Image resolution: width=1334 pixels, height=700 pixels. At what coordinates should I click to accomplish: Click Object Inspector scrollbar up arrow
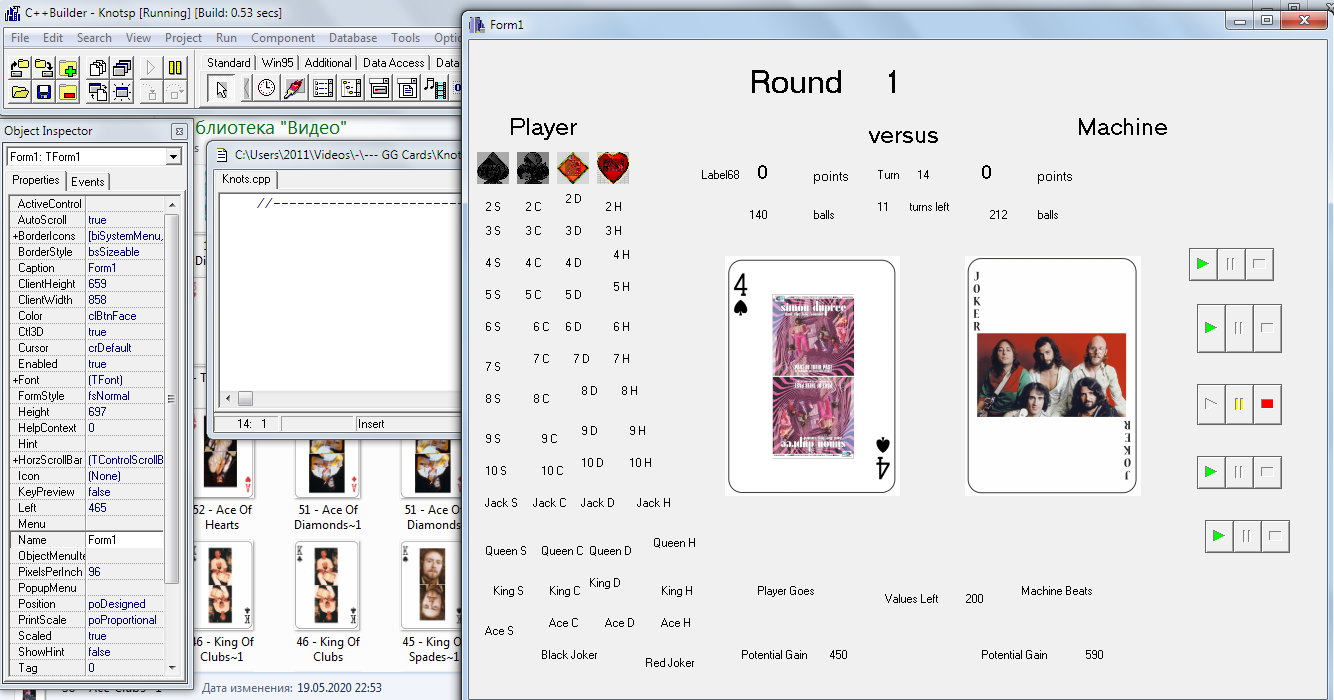click(172, 204)
